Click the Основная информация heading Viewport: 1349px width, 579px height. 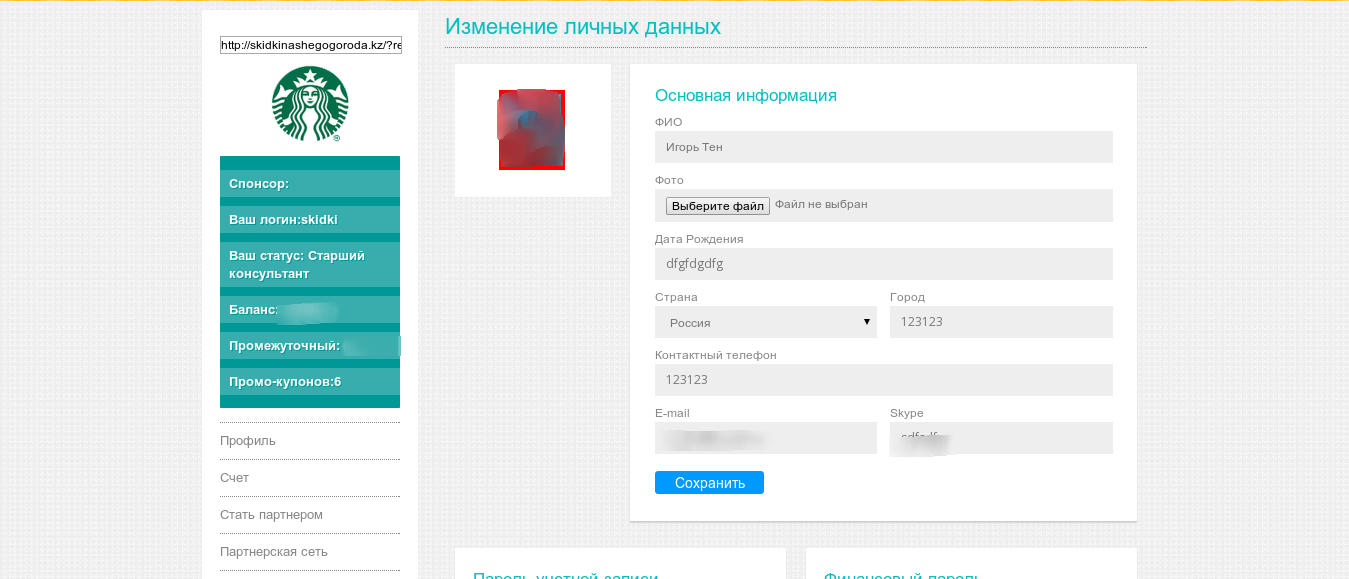pos(746,96)
